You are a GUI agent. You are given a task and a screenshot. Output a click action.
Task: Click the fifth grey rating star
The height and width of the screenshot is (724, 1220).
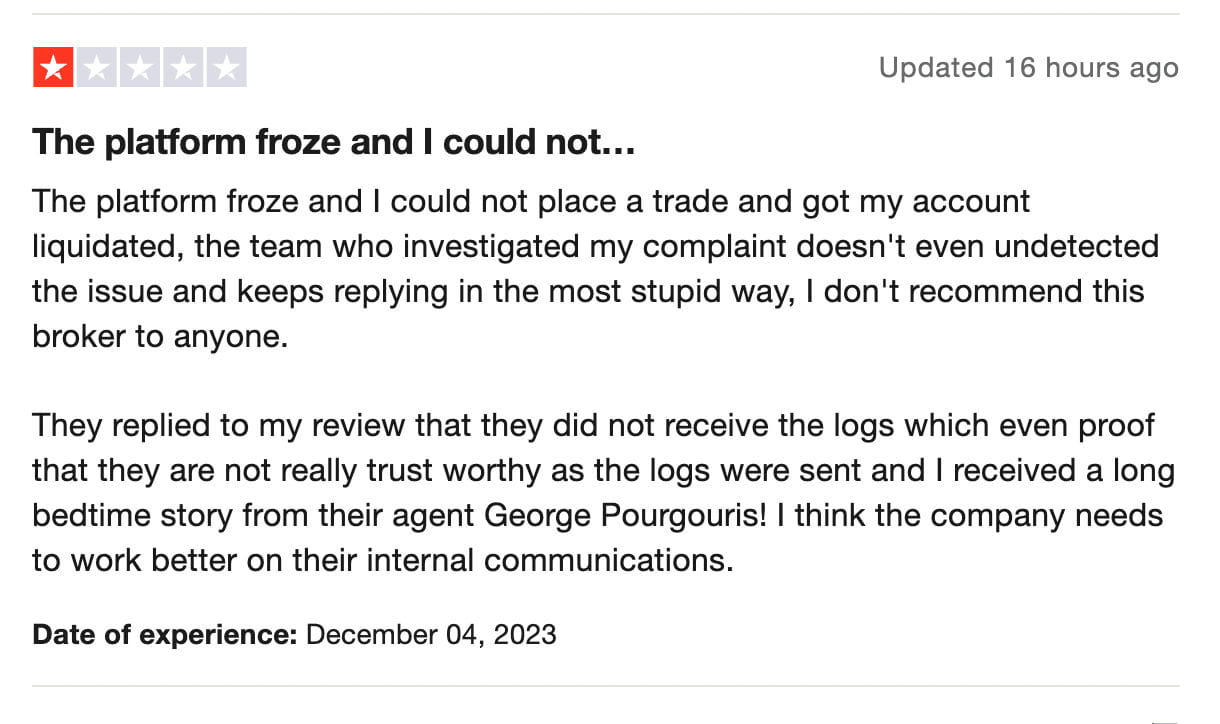point(227,68)
